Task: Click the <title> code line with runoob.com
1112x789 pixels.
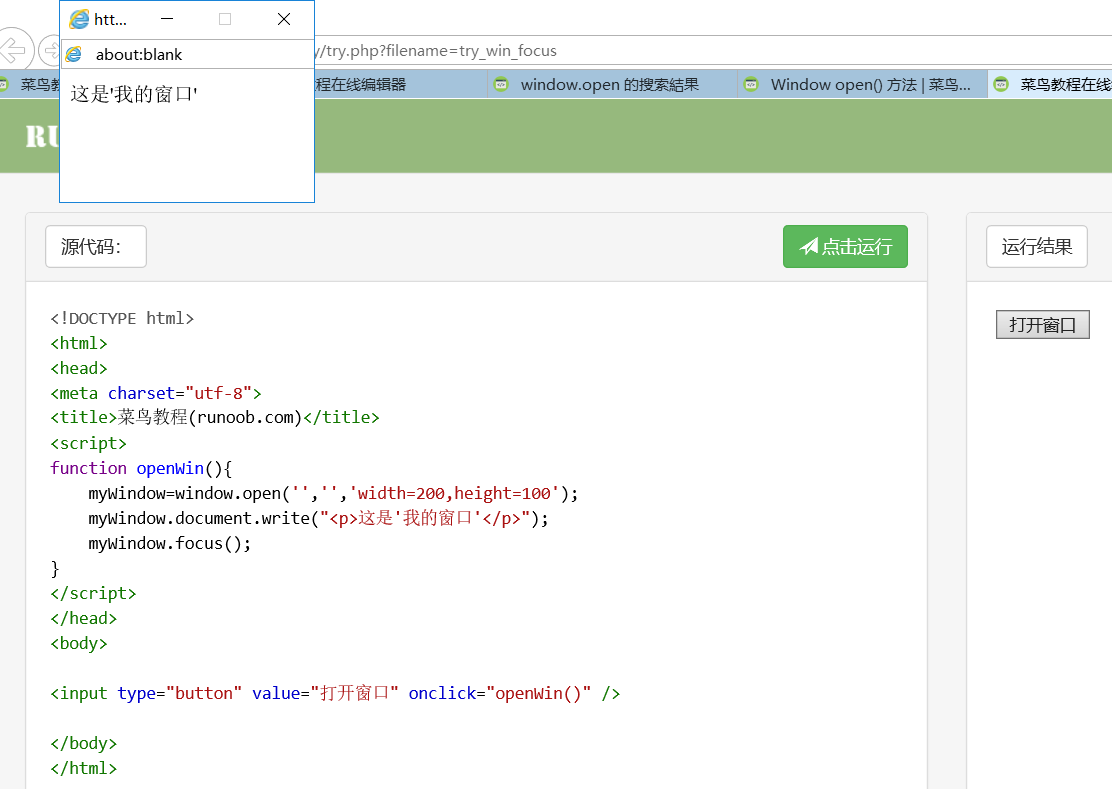Action: point(215,418)
